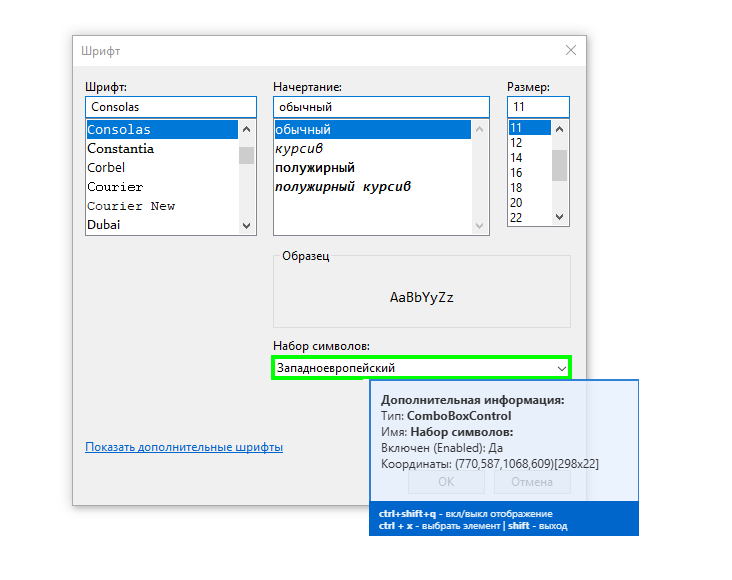The width and height of the screenshot is (732, 580).
Task: Choose font size 22
Action: pyautogui.click(x=516, y=217)
